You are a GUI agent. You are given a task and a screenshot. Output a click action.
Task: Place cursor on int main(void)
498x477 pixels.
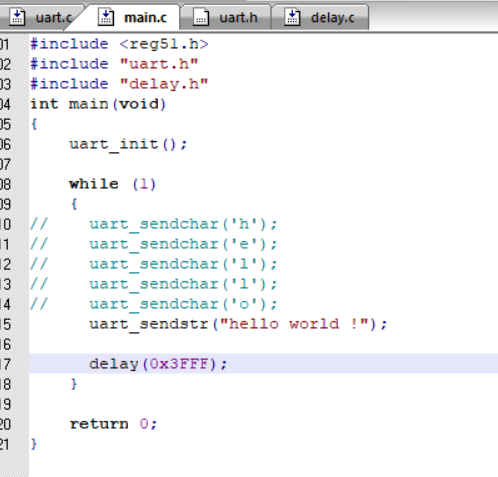click(x=98, y=104)
